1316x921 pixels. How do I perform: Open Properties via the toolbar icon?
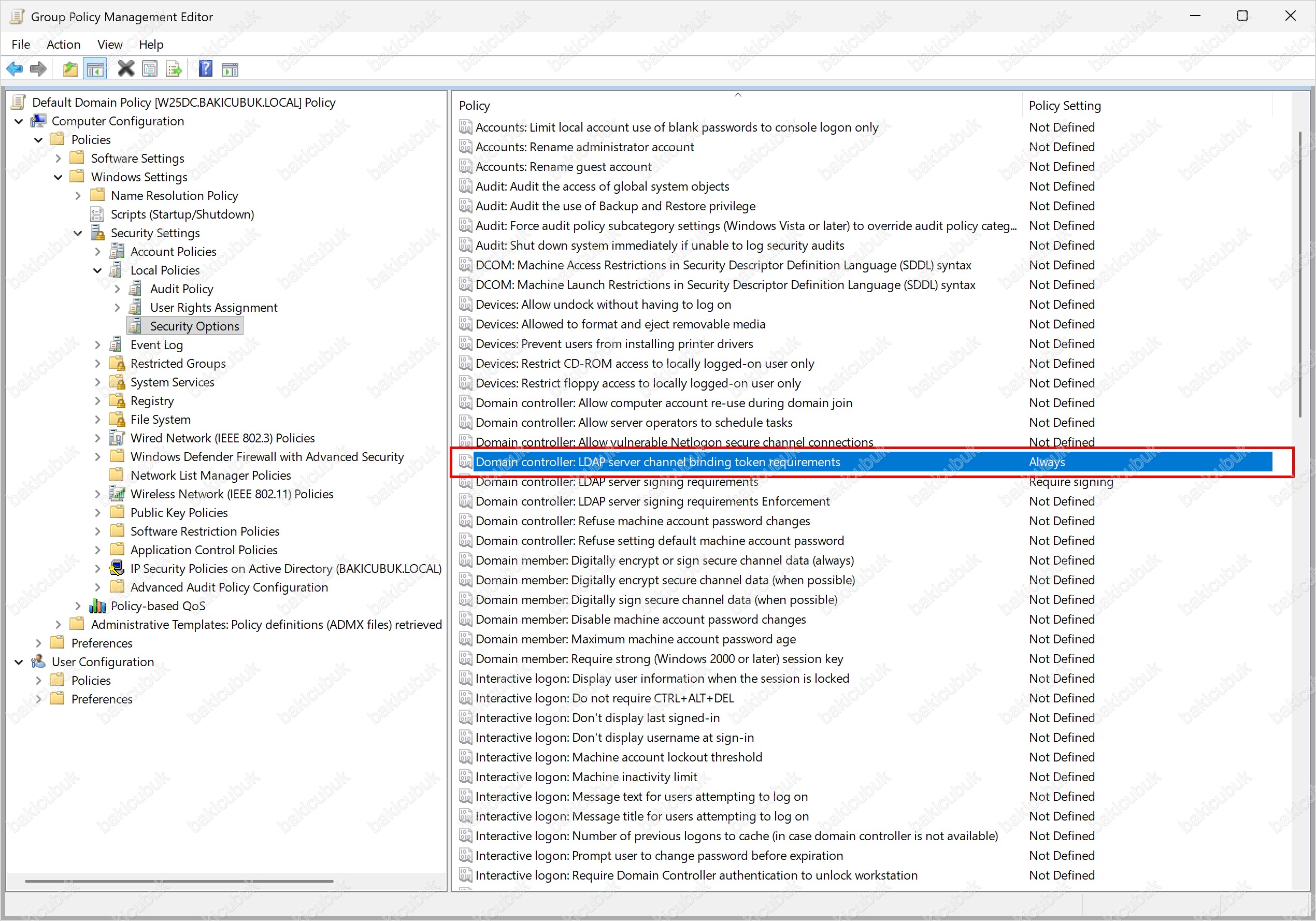(150, 69)
